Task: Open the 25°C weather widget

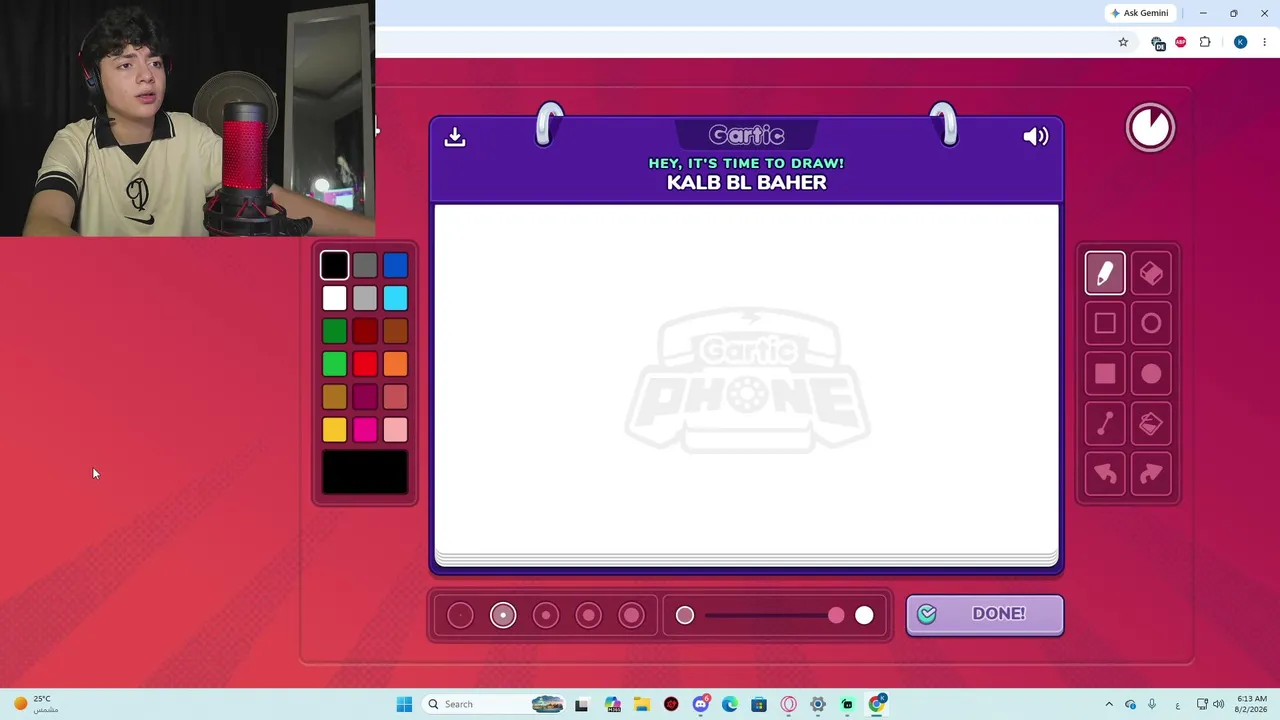Action: (x=35, y=704)
